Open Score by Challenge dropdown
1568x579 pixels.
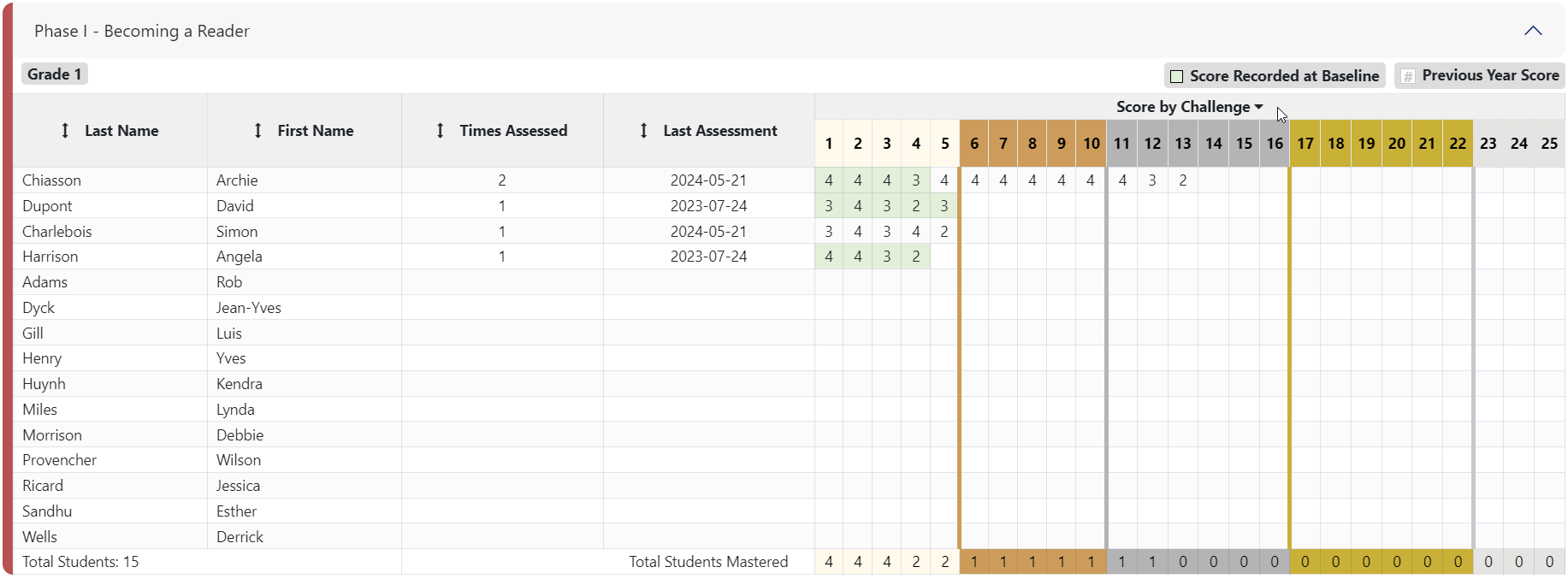pos(1189,107)
